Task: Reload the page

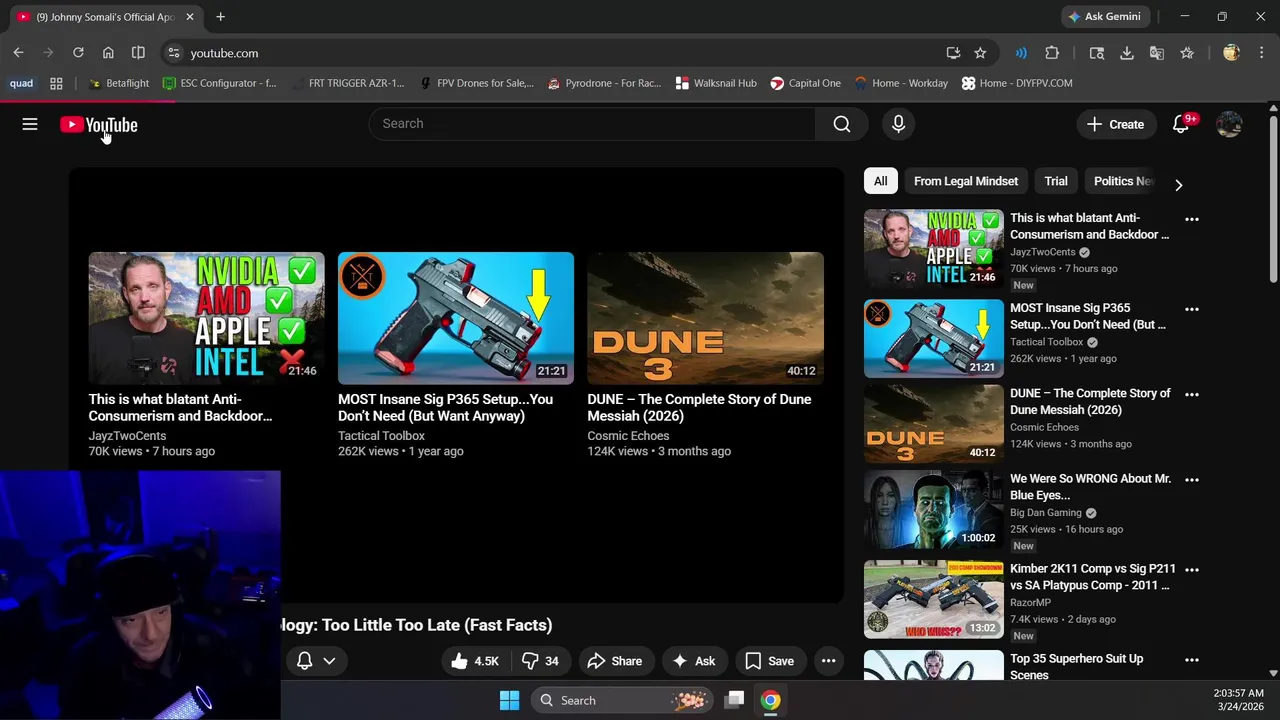Action: pos(78,53)
